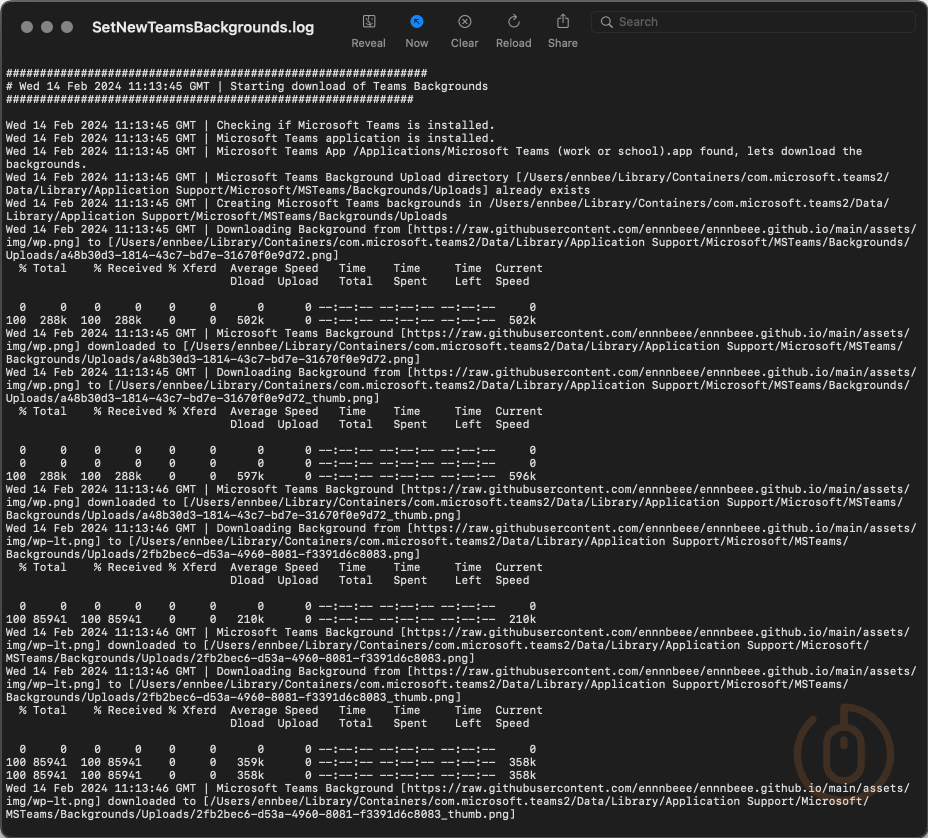The width and height of the screenshot is (928, 838).
Task: Zoom the window using green button
Action: click(67, 27)
